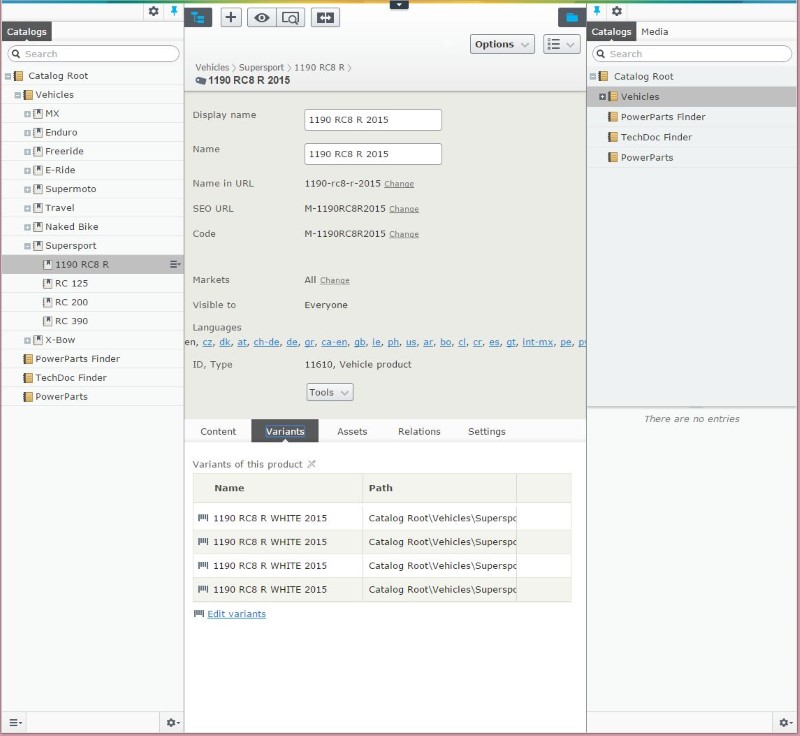This screenshot has width=800, height=736.
Task: Select TechDoc Finder in left tree
Action: [71, 377]
